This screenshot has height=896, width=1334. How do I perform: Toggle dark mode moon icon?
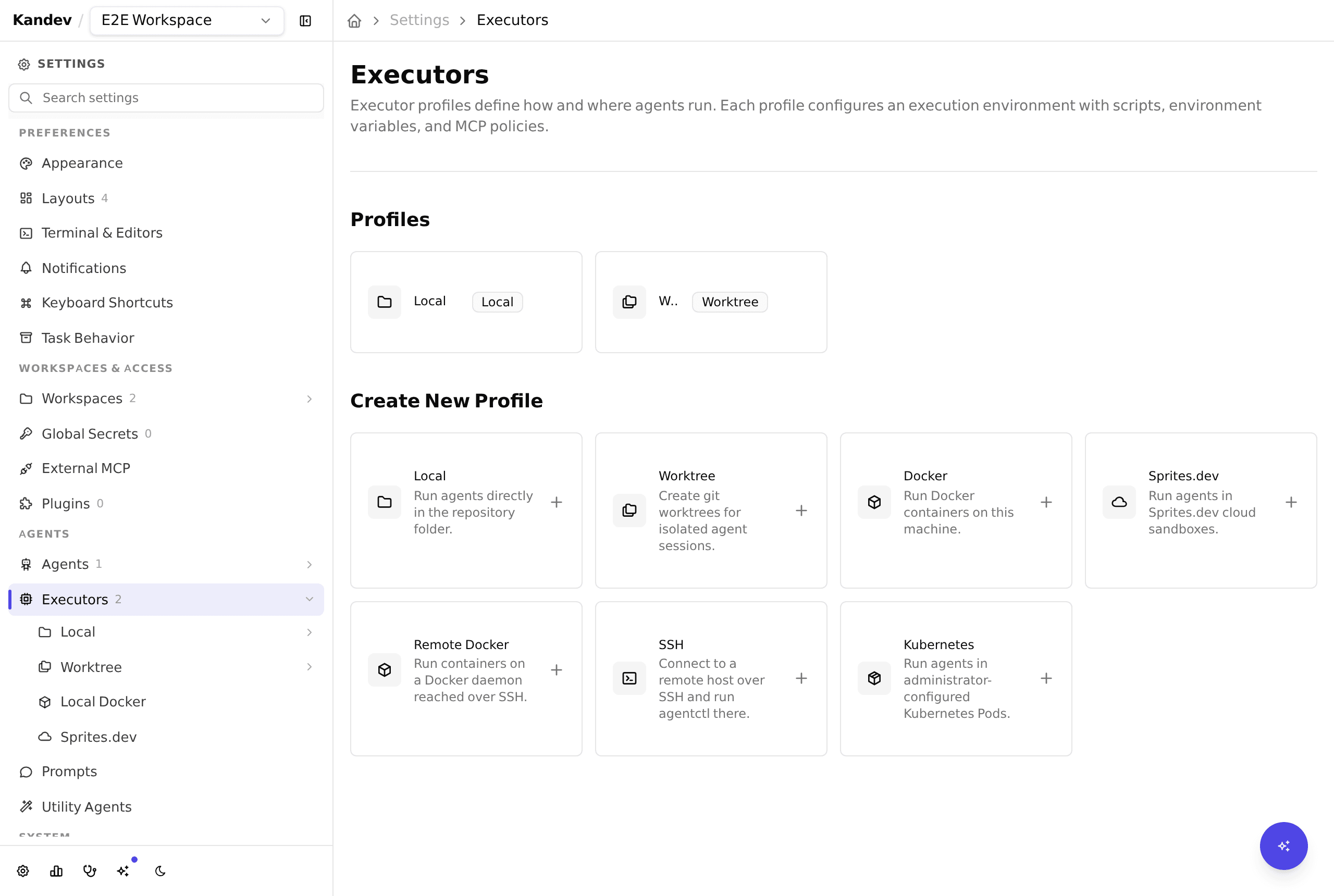(160, 871)
